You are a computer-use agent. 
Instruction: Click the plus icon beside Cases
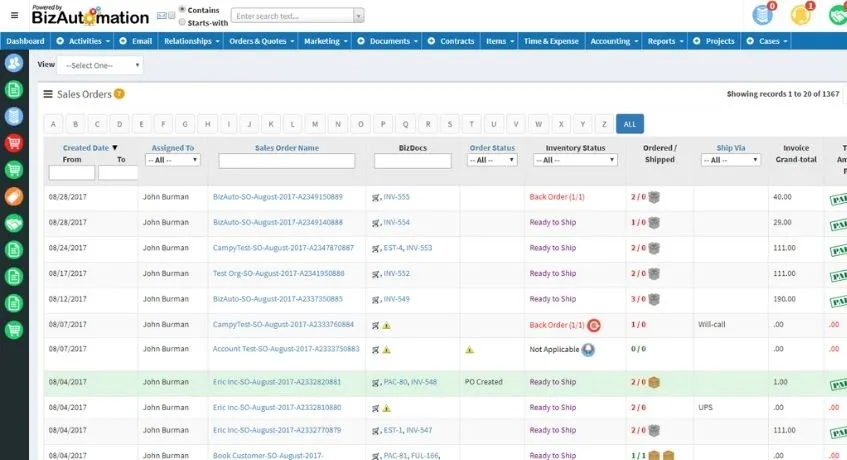pyautogui.click(x=750, y=41)
